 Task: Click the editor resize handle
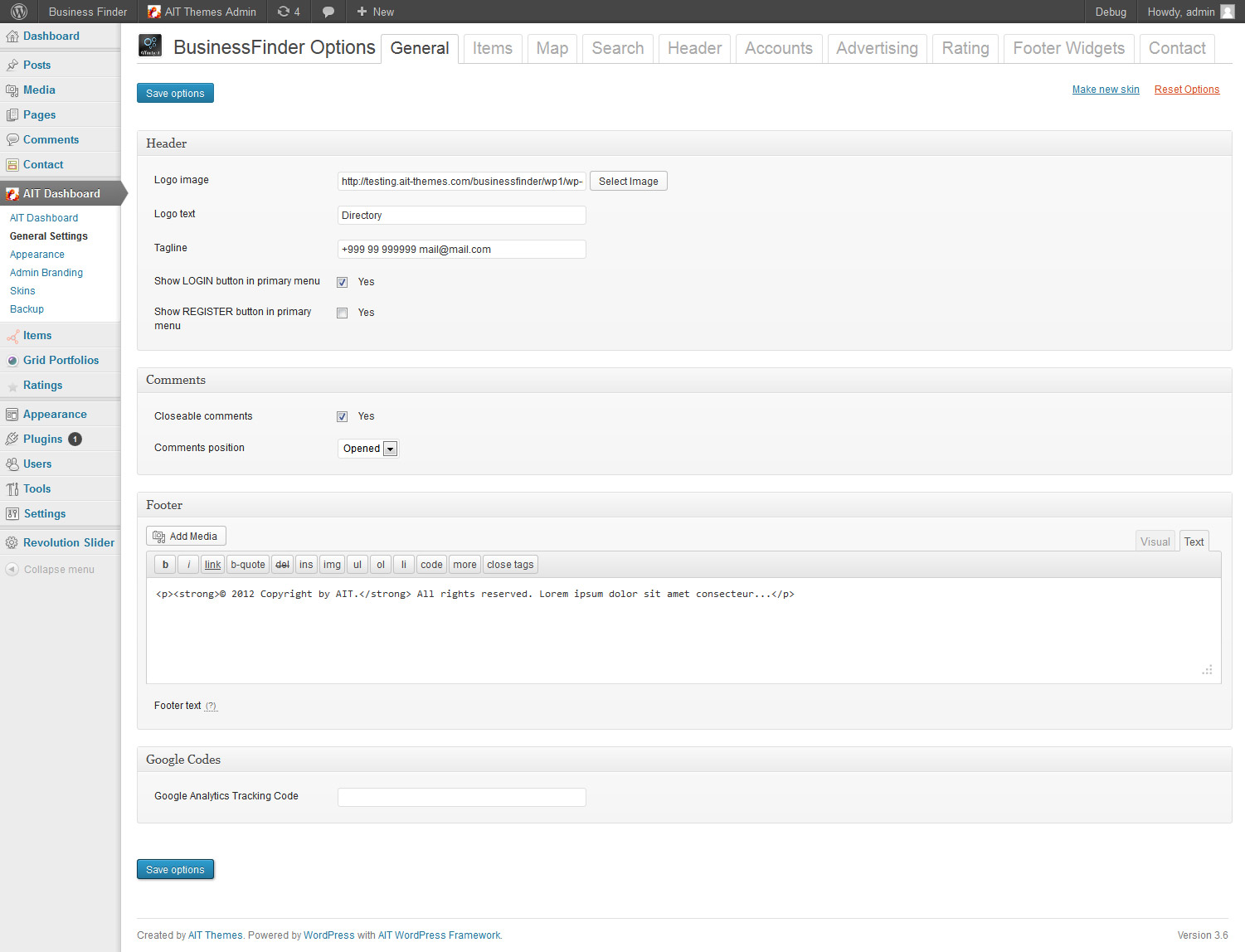[x=1208, y=670]
